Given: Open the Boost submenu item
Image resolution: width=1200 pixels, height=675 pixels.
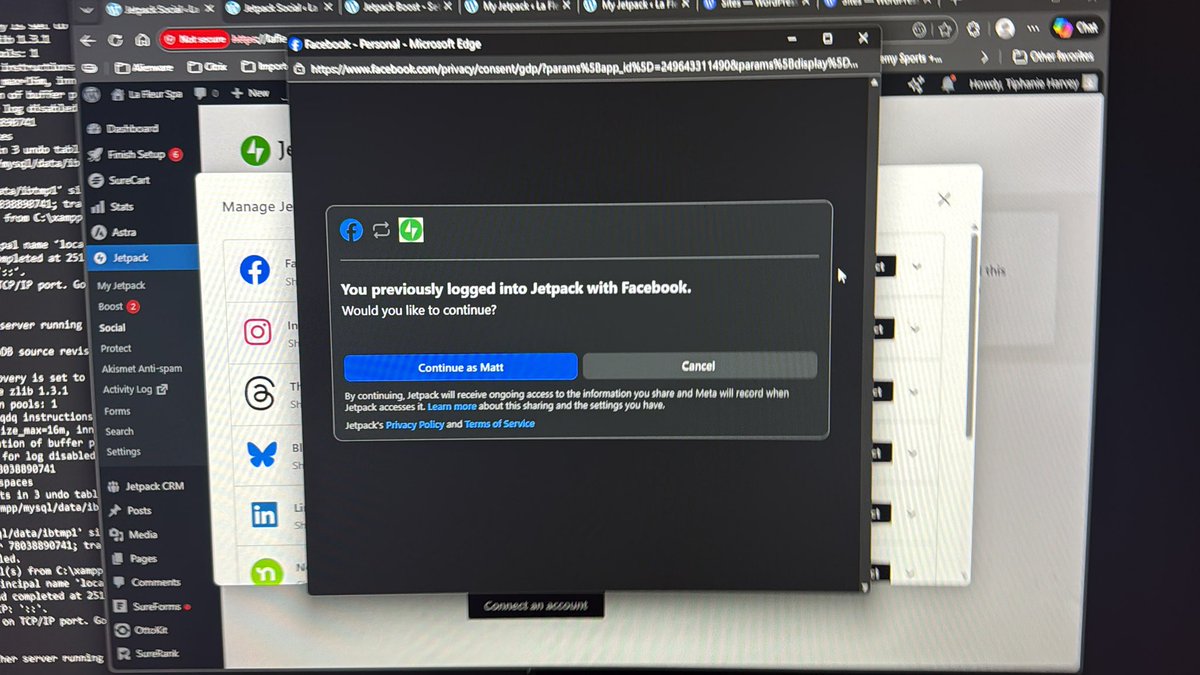Looking at the screenshot, I should pos(118,307).
